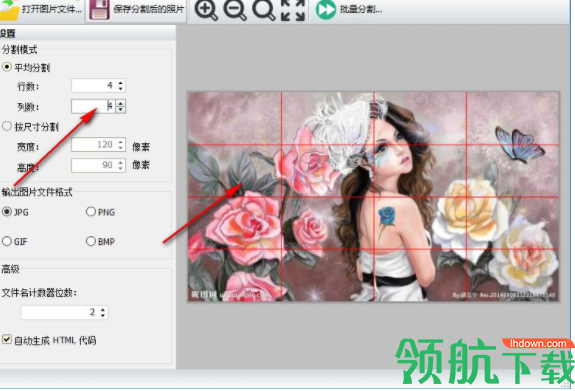Viewport: 575px width, 391px height.
Task: Reset zoom with the plain magnifier icon
Action: pyautogui.click(x=264, y=10)
